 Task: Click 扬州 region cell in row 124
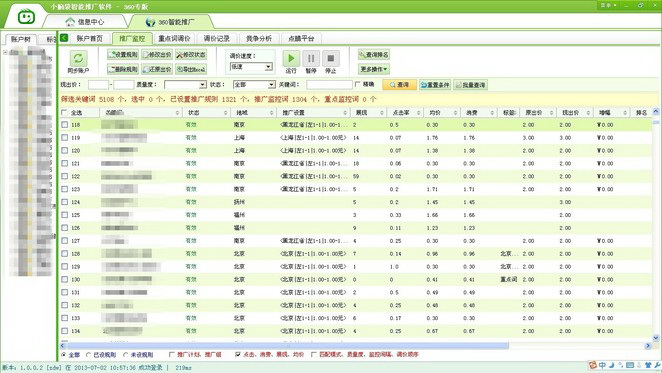click(x=239, y=202)
